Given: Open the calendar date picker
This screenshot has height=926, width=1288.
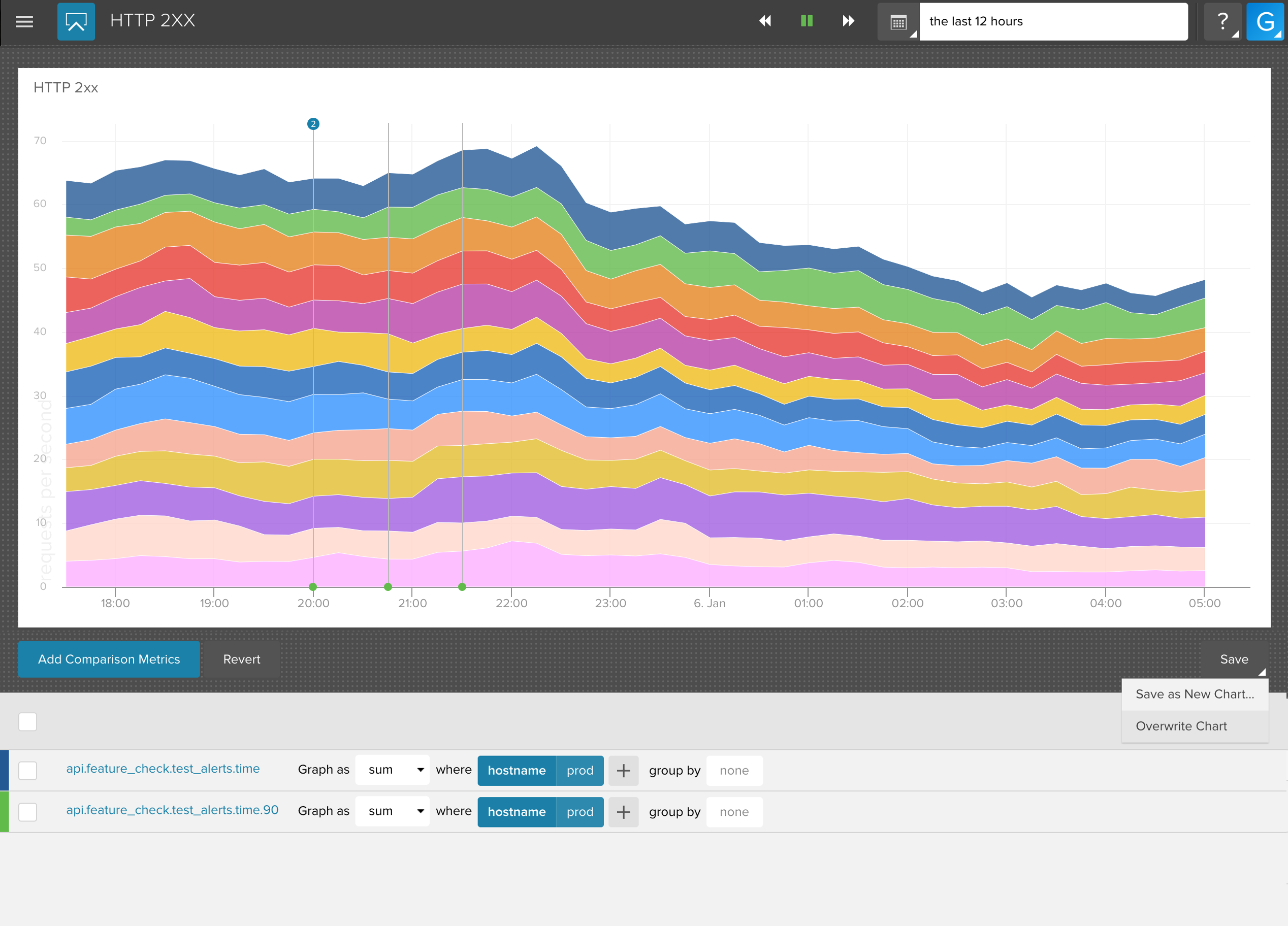Looking at the screenshot, I should pyautogui.click(x=898, y=21).
